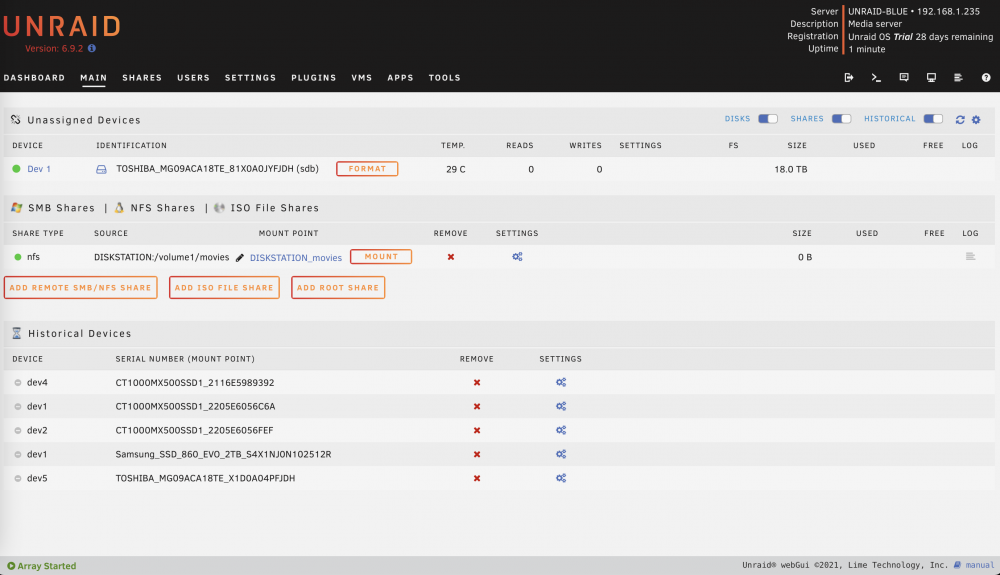Image resolution: width=1000 pixels, height=575 pixels.
Task: Remove the nfs DISKSTATION share
Action: pos(451,257)
